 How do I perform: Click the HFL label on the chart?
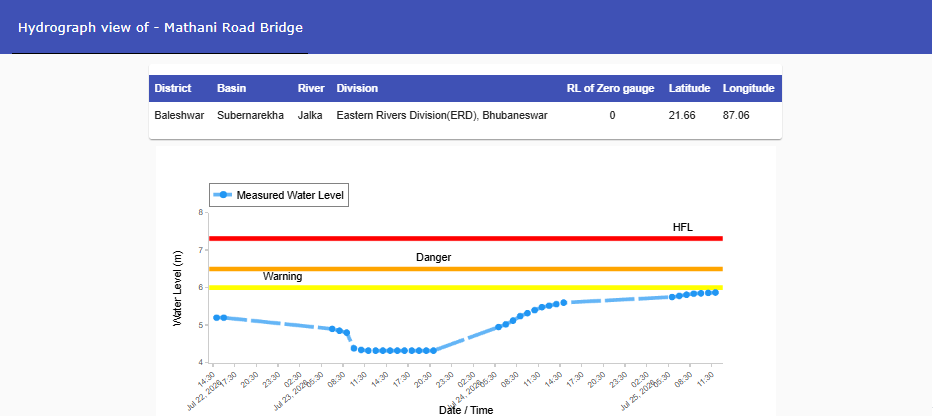tap(682, 227)
